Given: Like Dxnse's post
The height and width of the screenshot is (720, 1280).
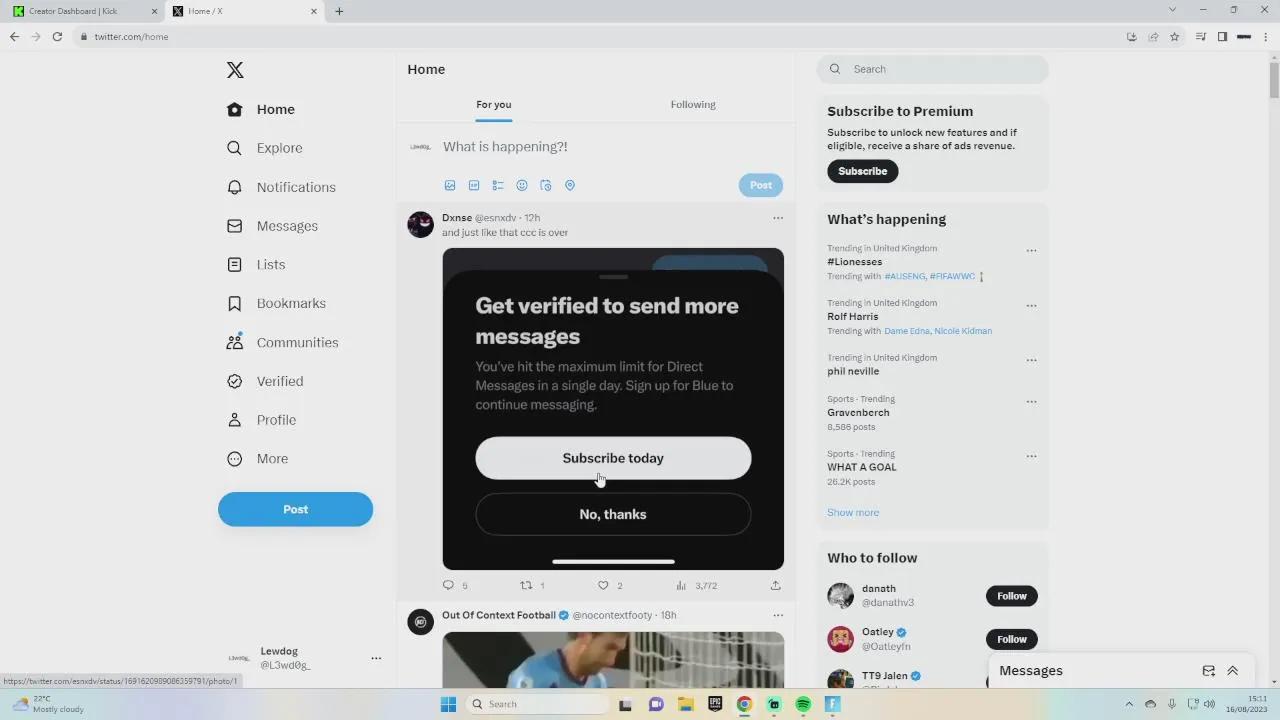Looking at the screenshot, I should coord(603,585).
